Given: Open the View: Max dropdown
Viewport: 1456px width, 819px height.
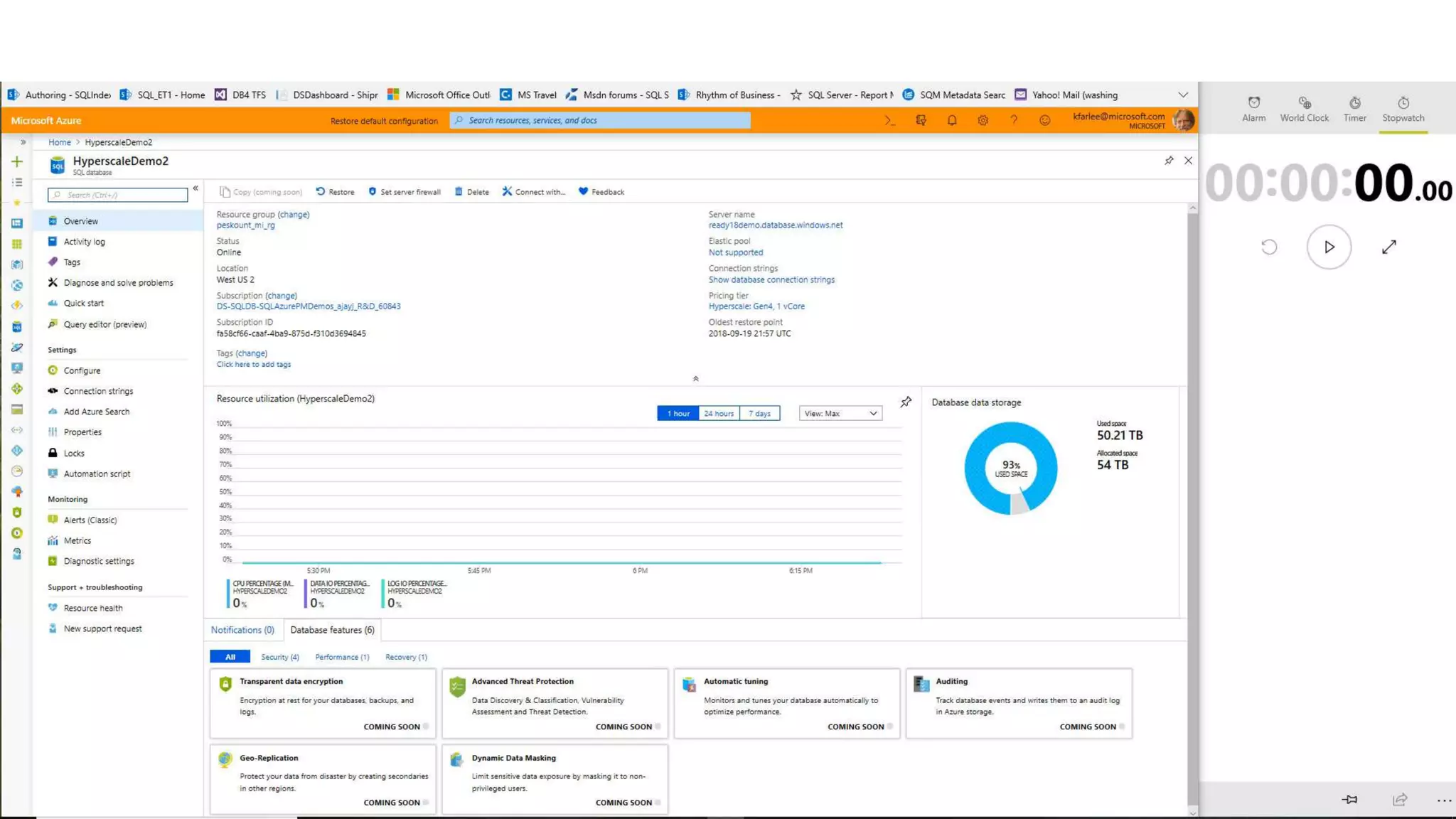Looking at the screenshot, I should pos(840,413).
